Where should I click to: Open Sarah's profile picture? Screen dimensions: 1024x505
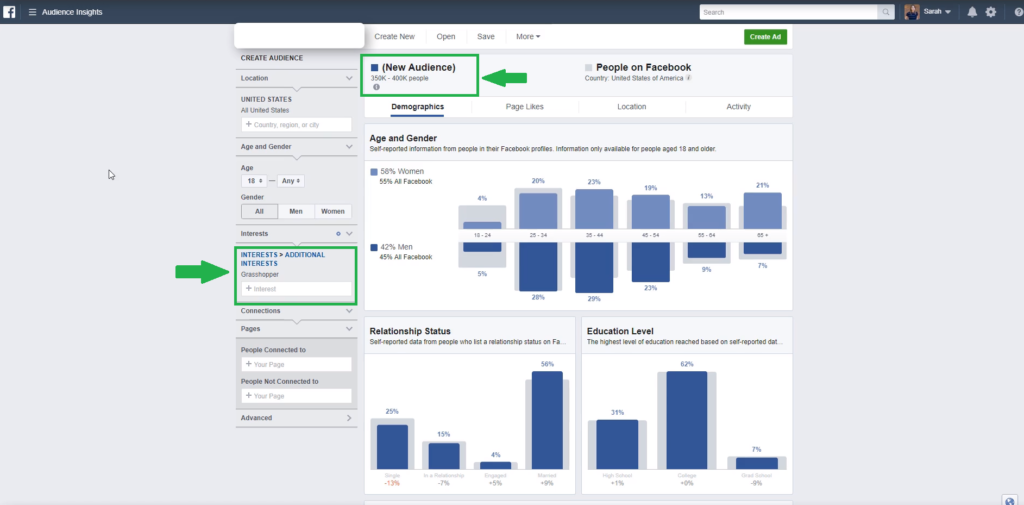click(x=912, y=12)
